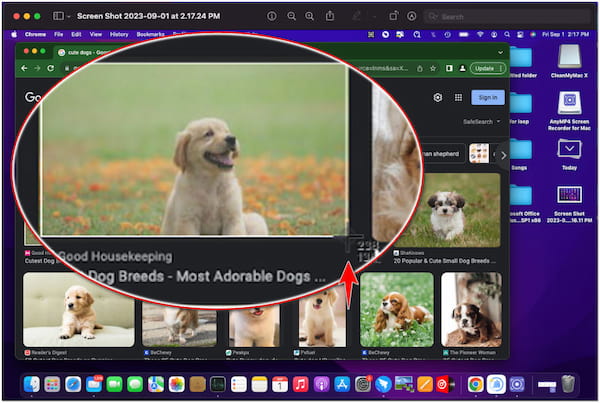Open the BeChewy spaniel puppy thumbnail
Image resolution: width=600 pixels, height=403 pixels.
[397, 310]
